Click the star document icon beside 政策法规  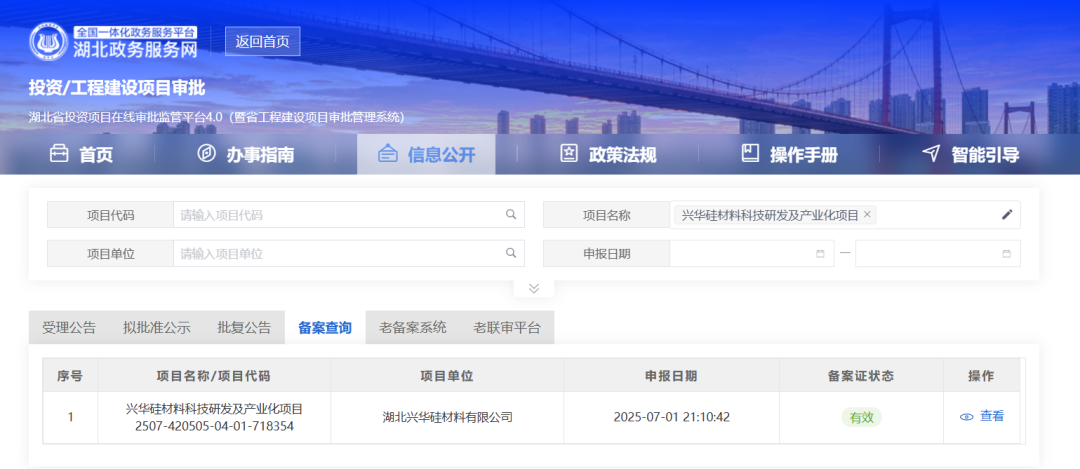pos(568,154)
